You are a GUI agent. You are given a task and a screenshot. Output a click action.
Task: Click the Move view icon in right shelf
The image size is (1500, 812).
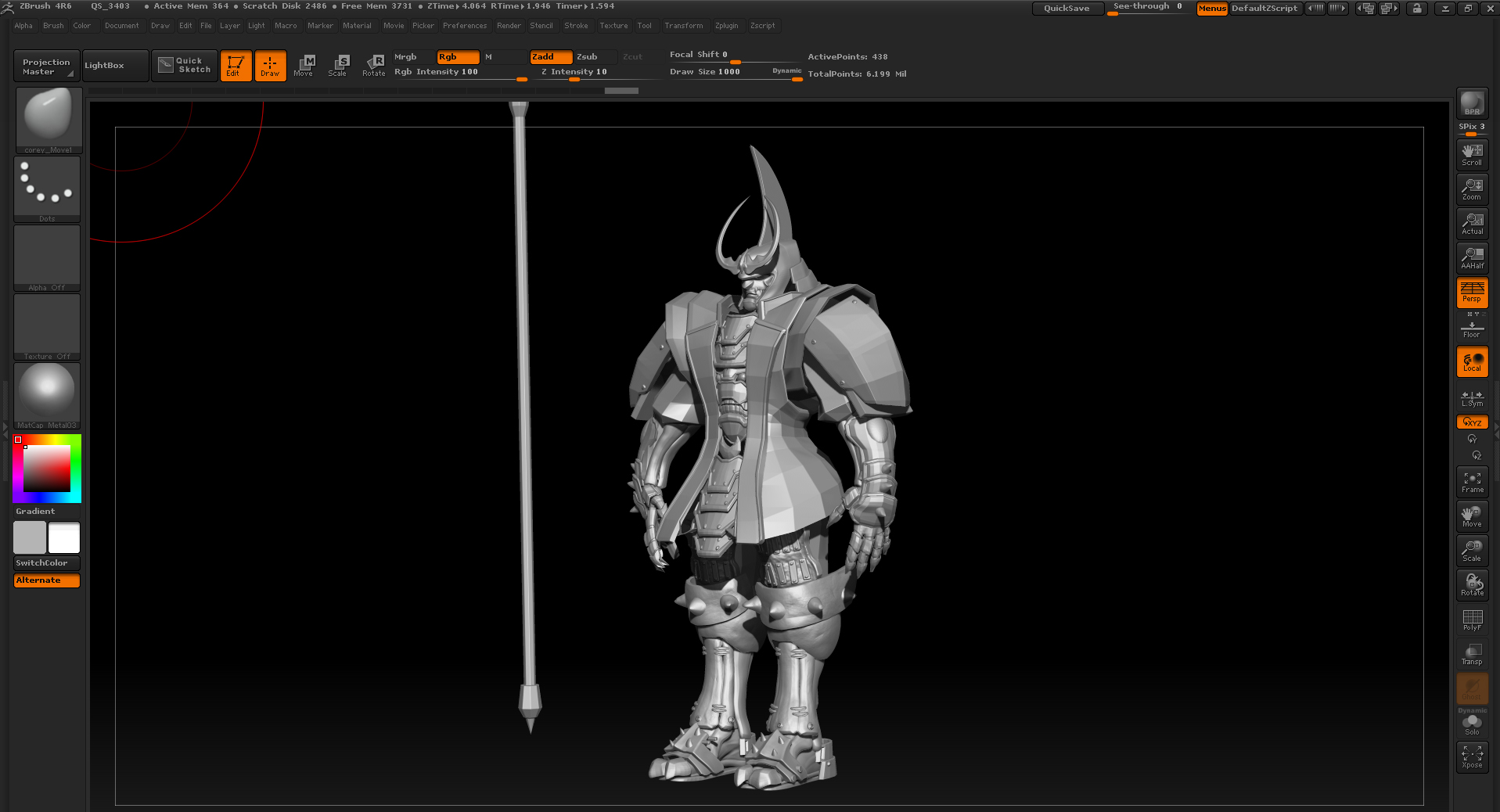click(x=1472, y=516)
